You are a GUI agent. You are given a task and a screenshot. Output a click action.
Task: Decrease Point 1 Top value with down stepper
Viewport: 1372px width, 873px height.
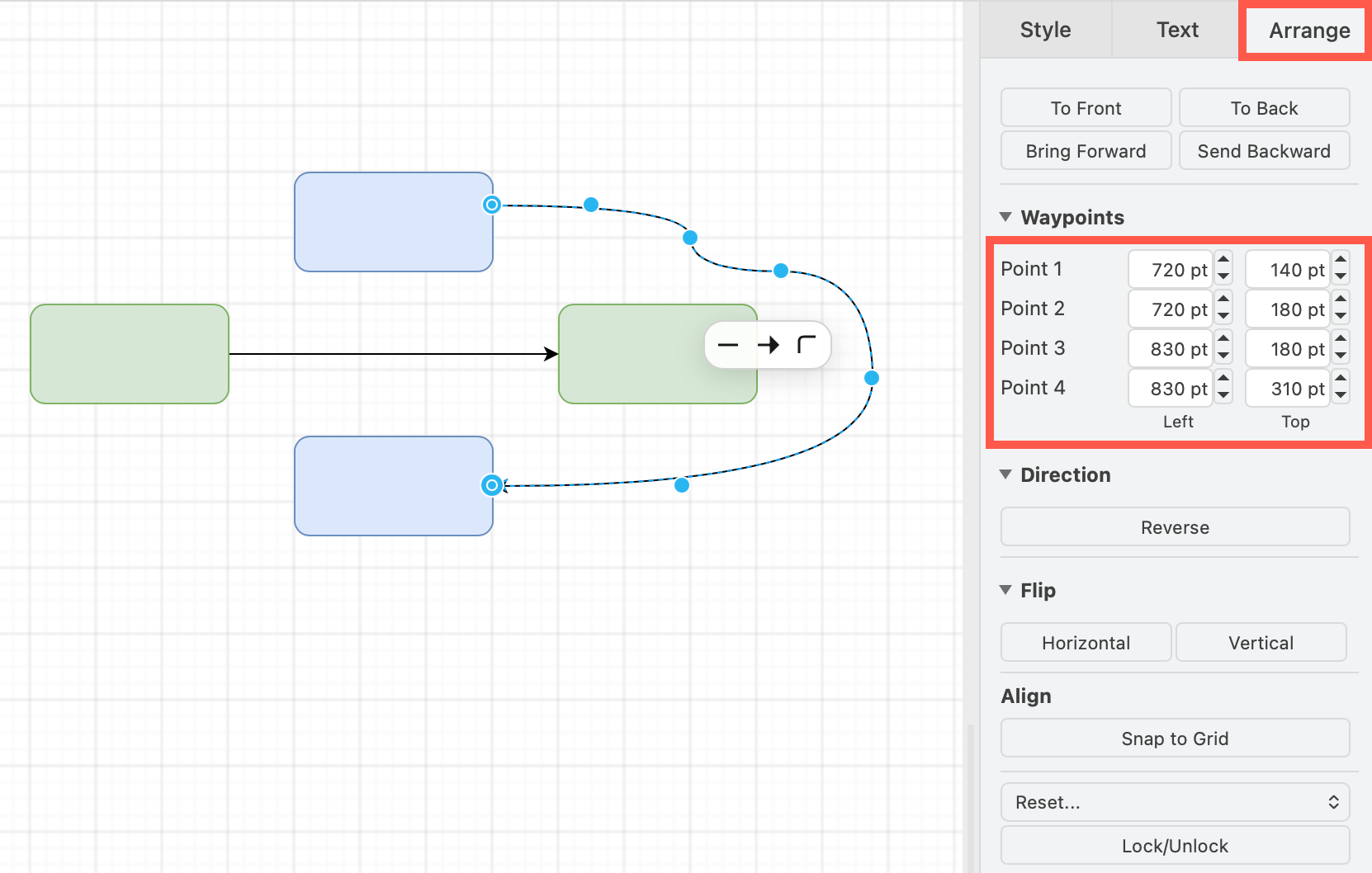tap(1341, 278)
